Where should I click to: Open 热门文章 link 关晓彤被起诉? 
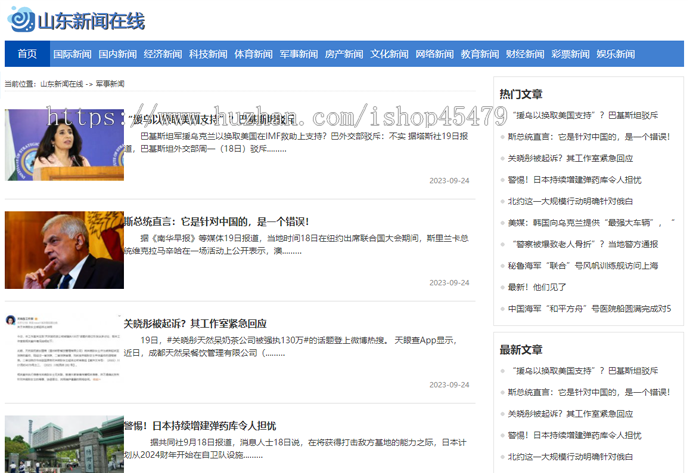pos(570,158)
